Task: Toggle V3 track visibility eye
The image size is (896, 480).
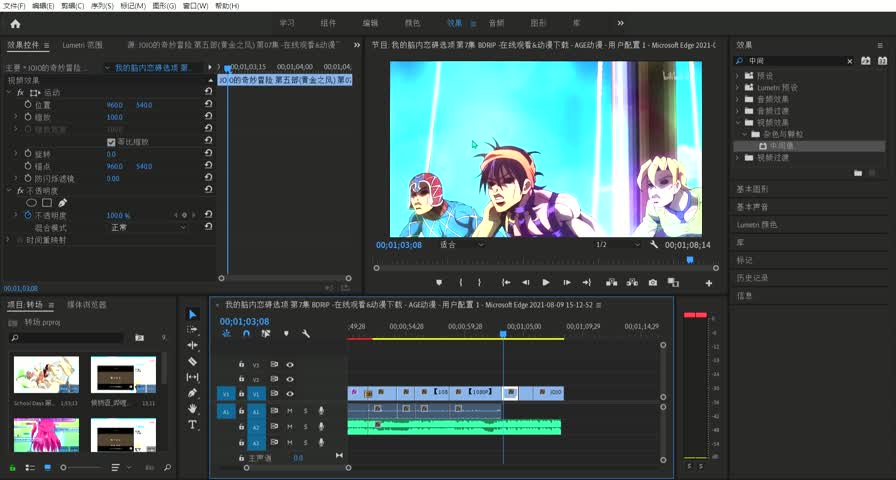Action: point(290,364)
